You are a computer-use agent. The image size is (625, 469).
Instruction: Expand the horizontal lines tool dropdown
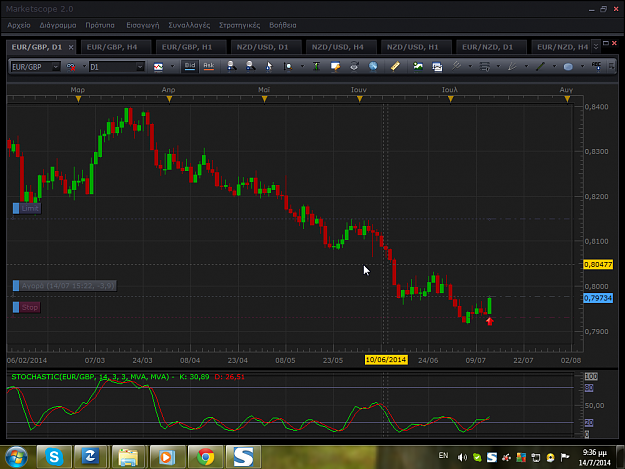coord(498,66)
